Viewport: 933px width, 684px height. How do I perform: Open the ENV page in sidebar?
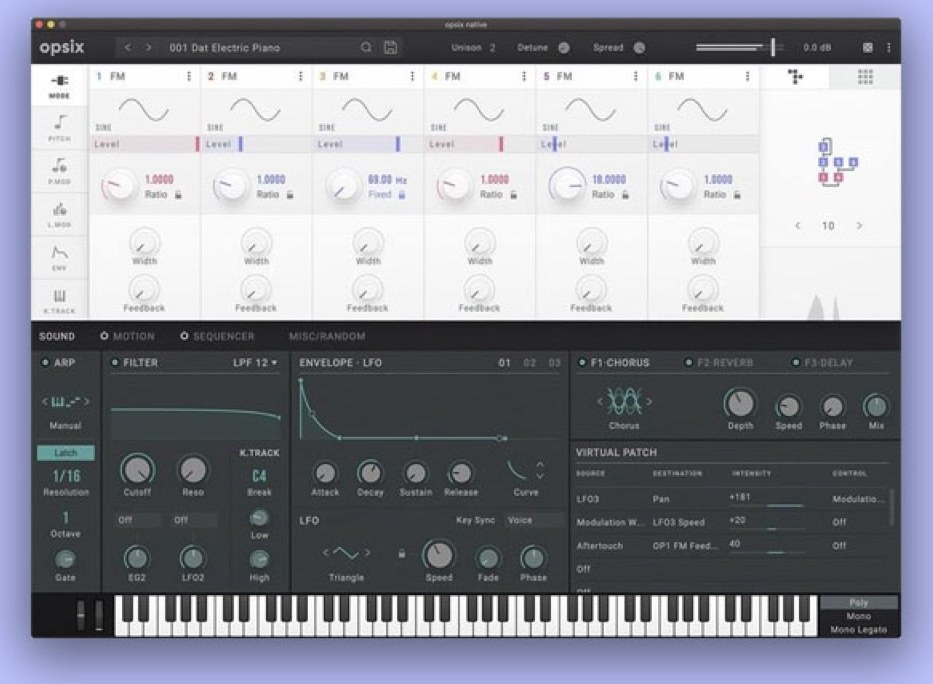click(59, 258)
